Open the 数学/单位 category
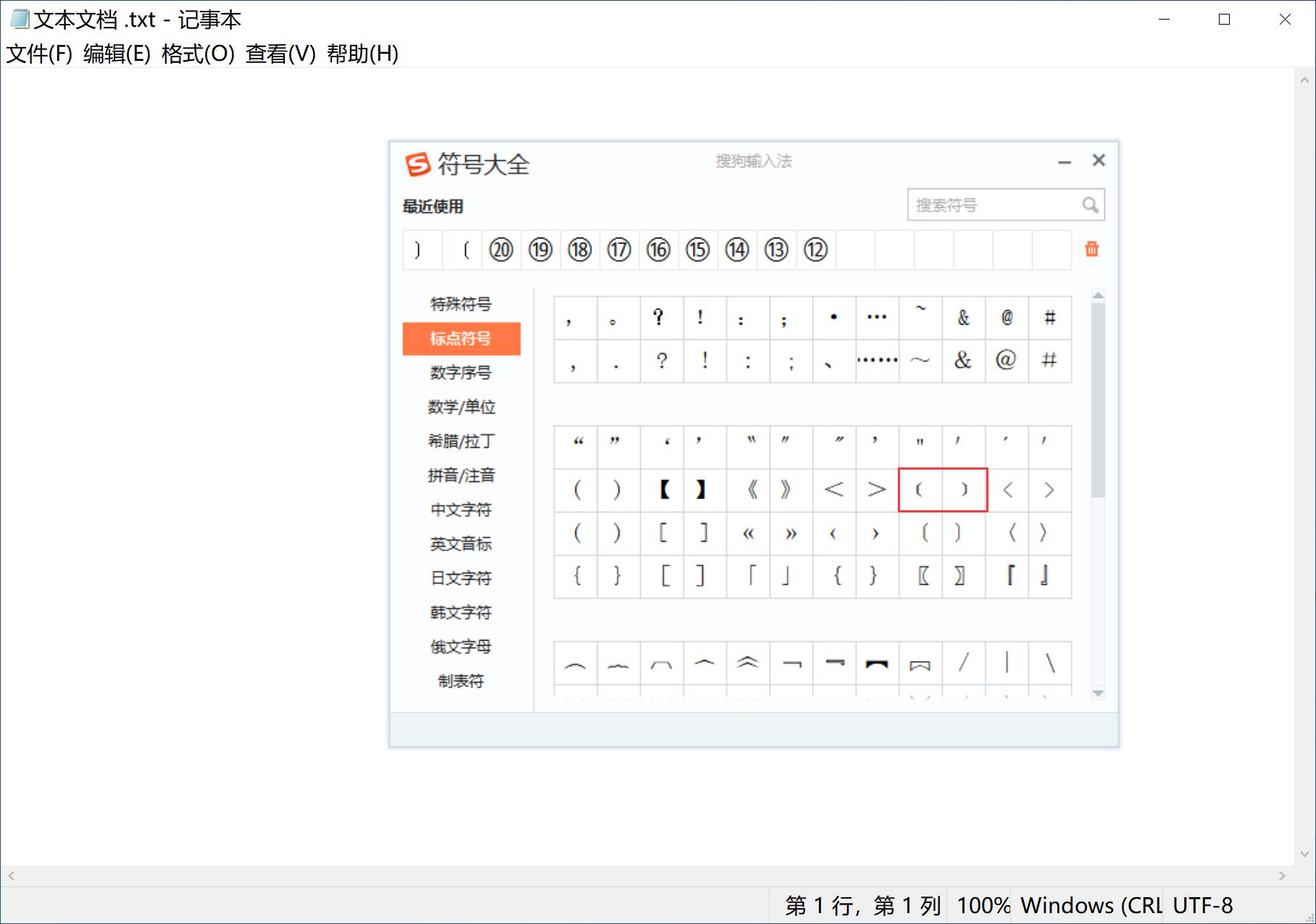The width and height of the screenshot is (1316, 924). tap(461, 407)
